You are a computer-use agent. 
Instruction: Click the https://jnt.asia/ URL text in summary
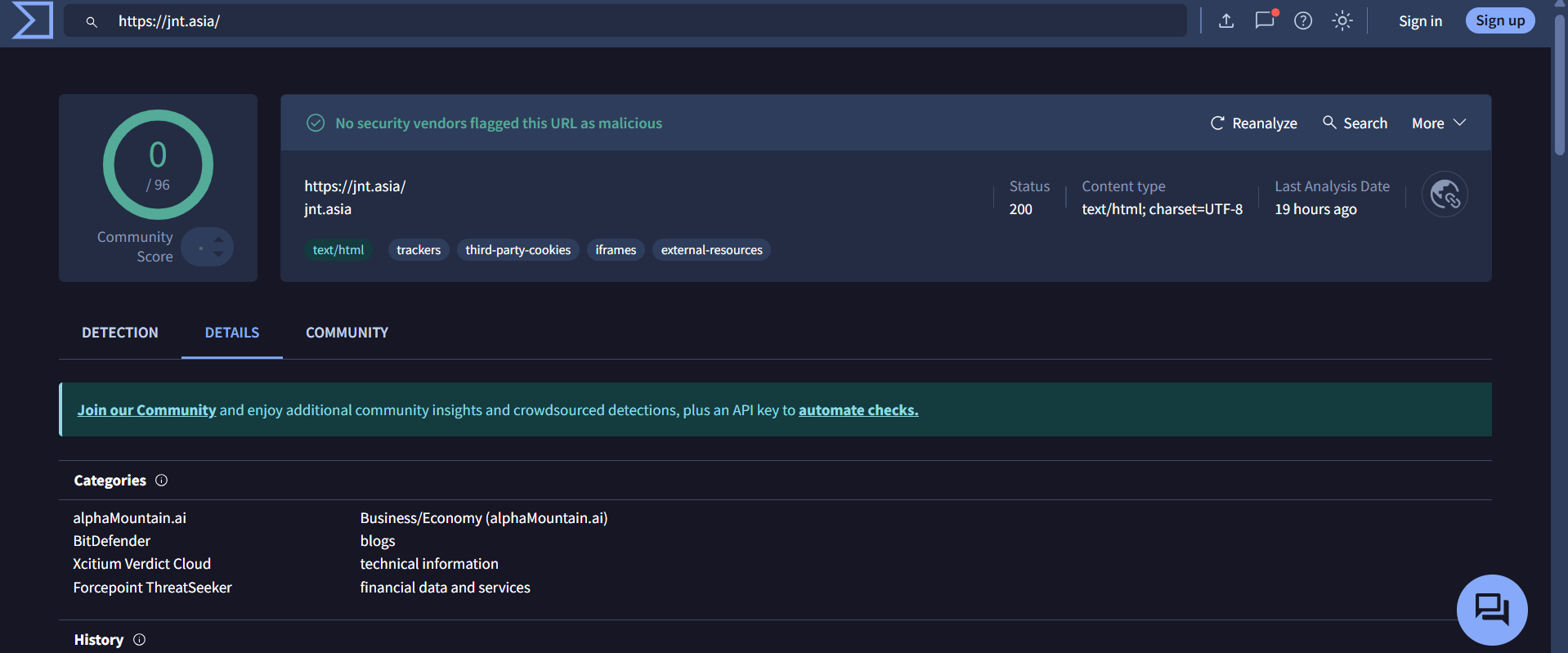[355, 186]
